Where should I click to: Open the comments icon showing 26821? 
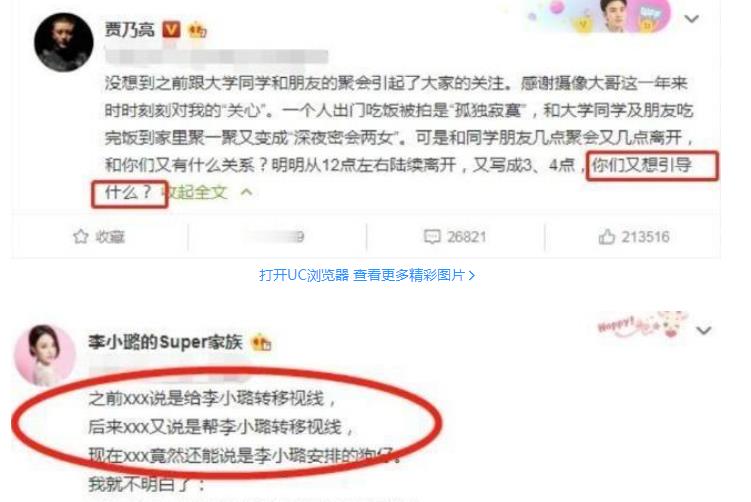pos(432,237)
